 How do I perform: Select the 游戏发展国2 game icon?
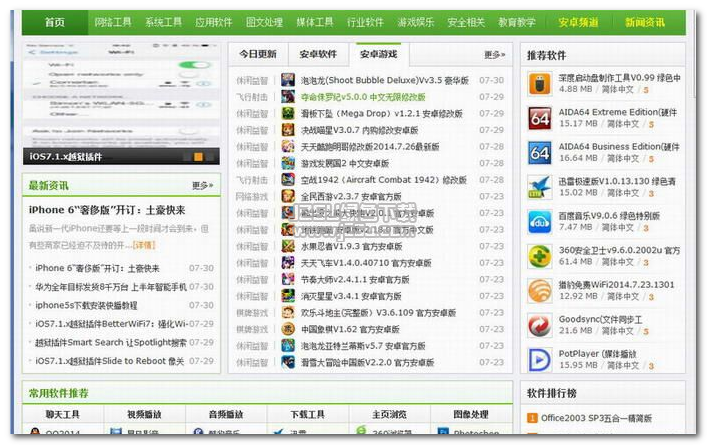288,163
